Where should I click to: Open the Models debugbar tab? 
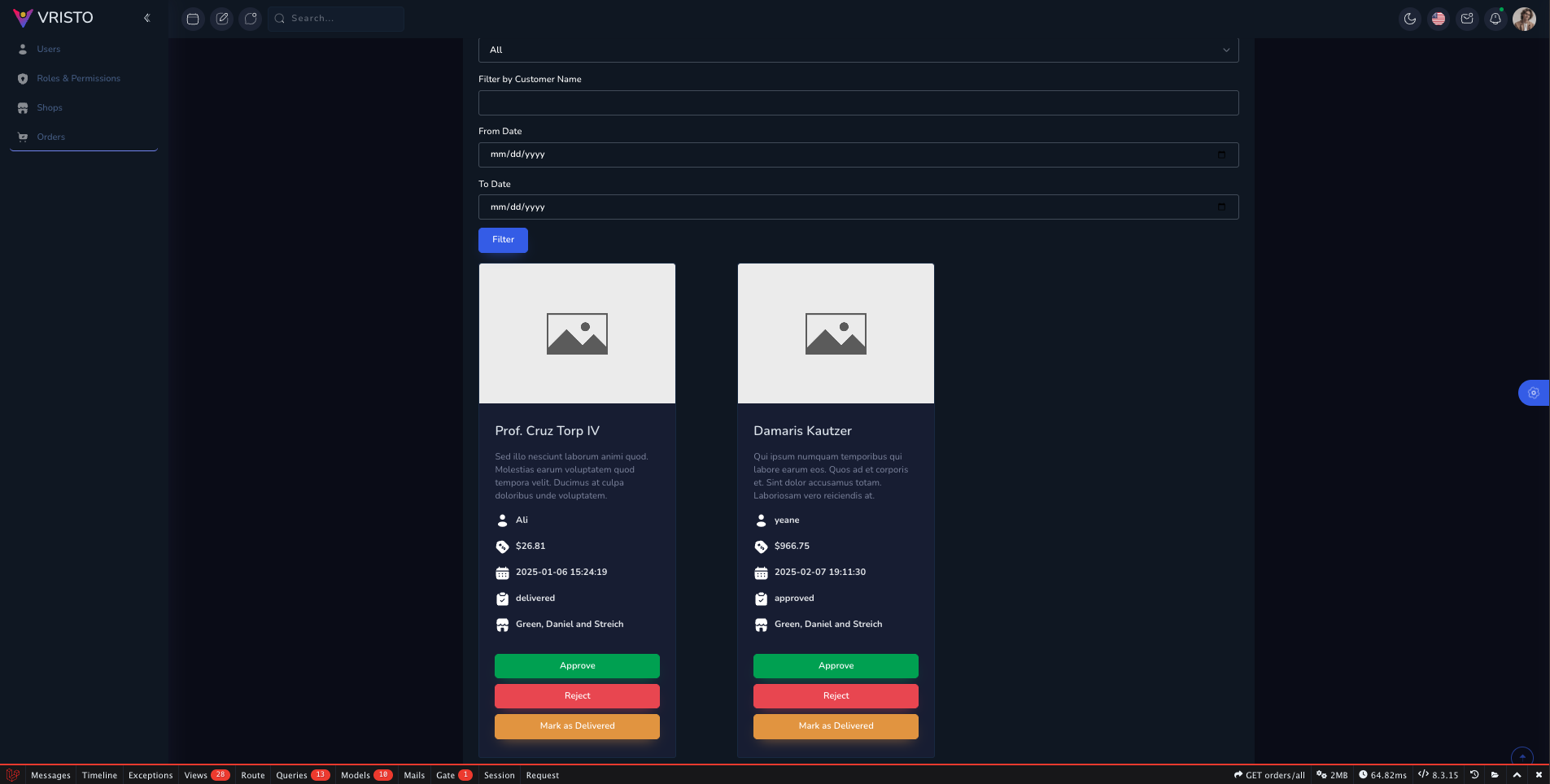367,776
